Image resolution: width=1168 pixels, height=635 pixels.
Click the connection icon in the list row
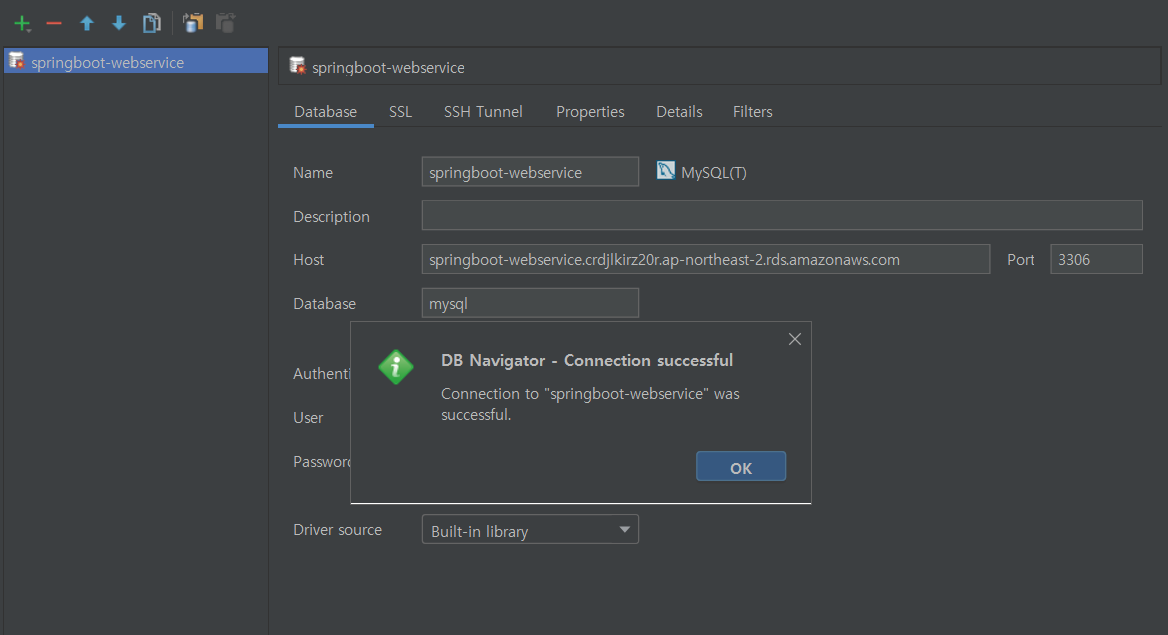pyautogui.click(x=16, y=60)
